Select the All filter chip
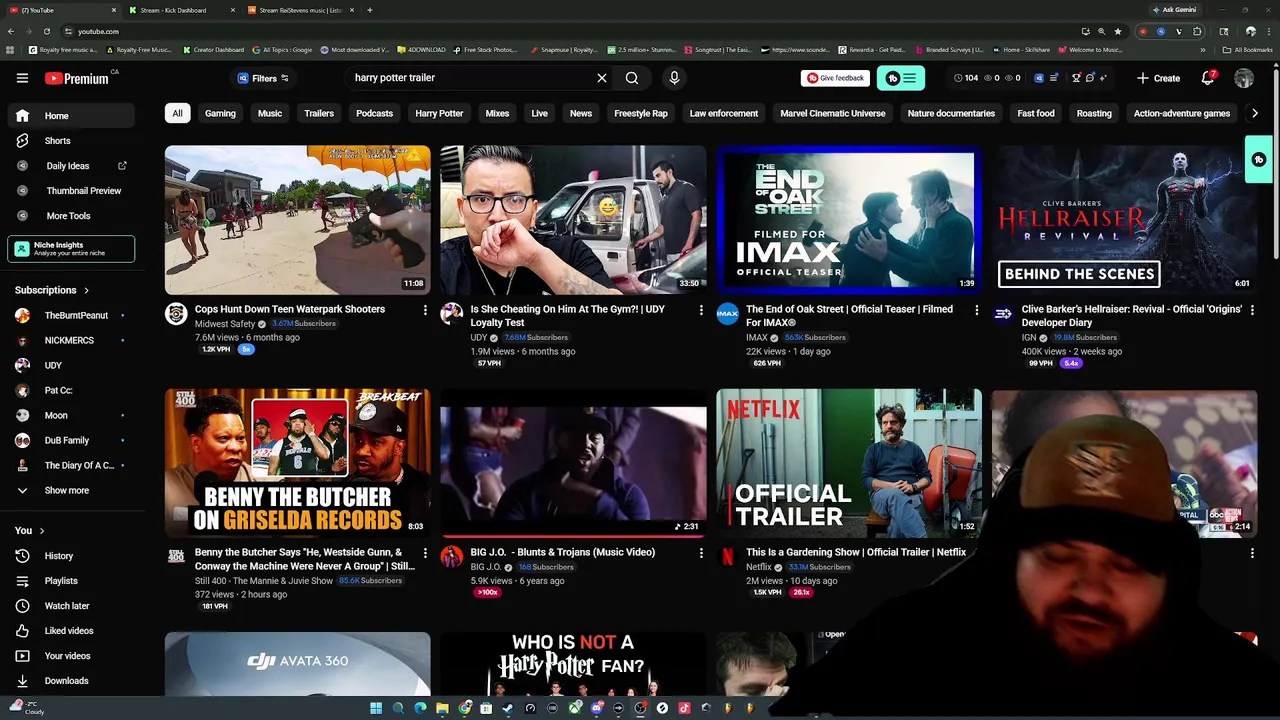This screenshot has height=720, width=1280. click(x=177, y=113)
